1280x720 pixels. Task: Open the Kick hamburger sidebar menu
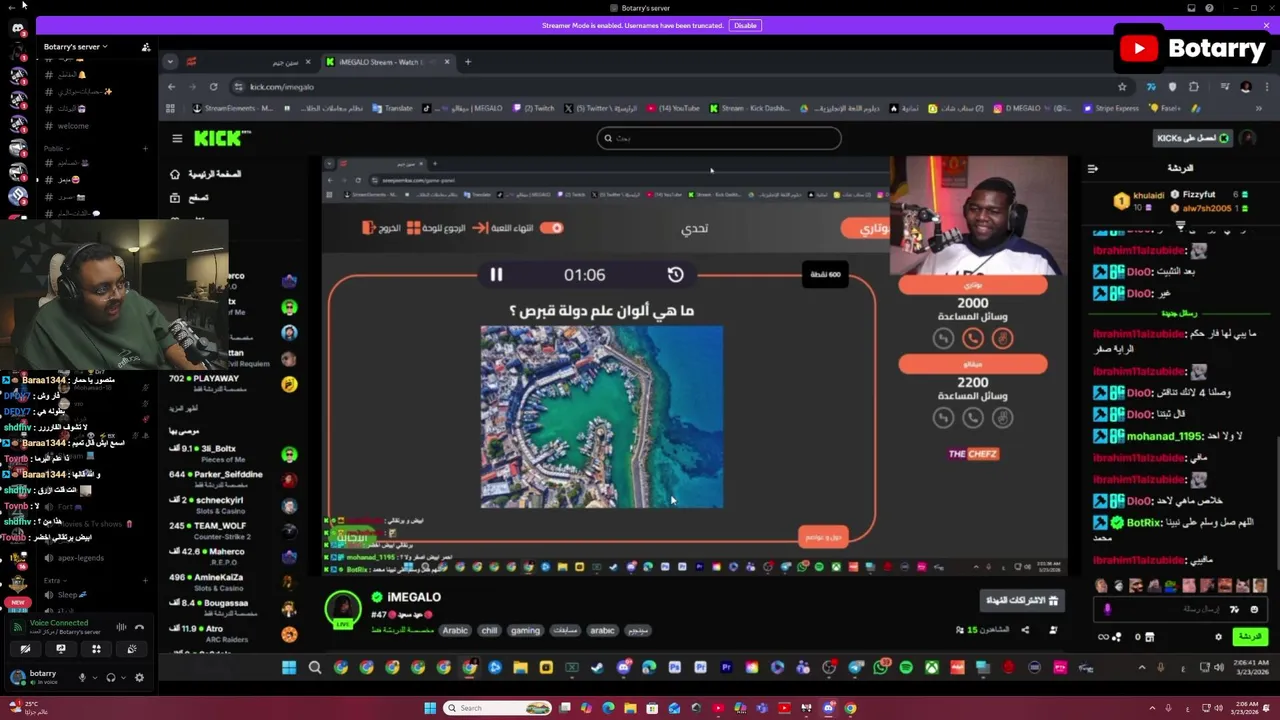(x=177, y=139)
